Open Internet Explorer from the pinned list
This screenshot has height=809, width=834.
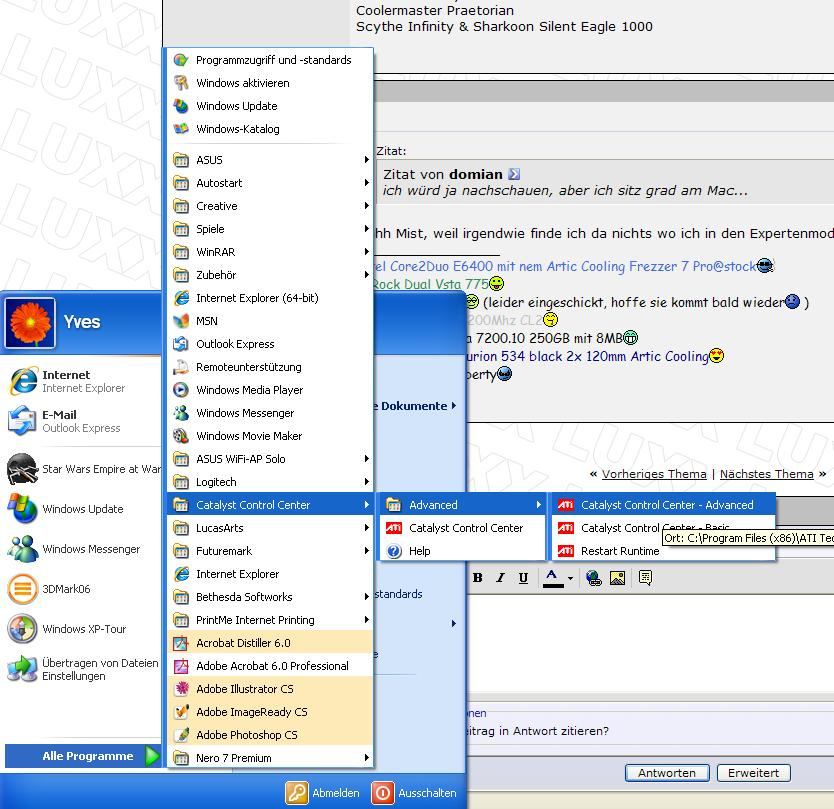(83, 381)
